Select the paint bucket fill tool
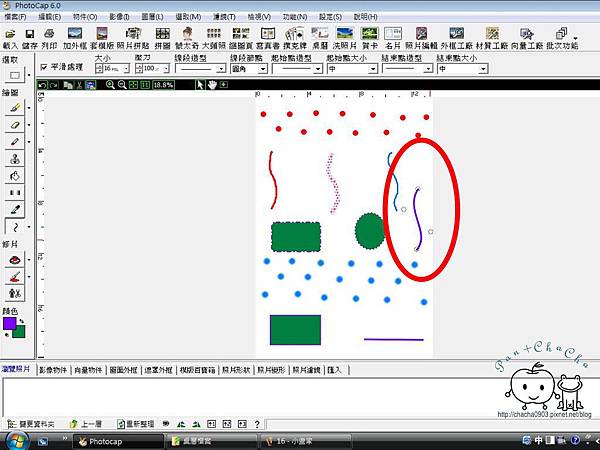 15,176
